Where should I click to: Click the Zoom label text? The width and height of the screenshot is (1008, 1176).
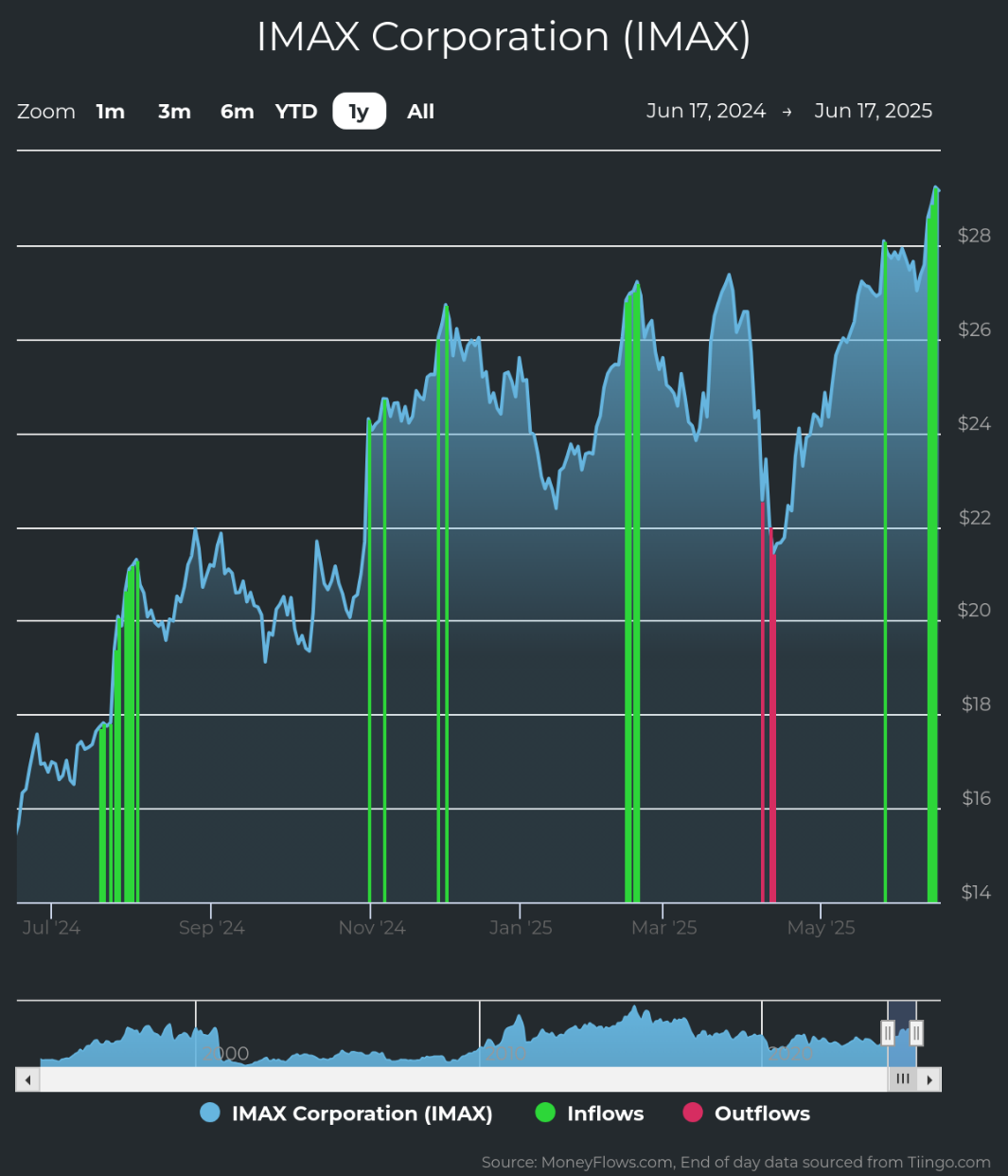[x=46, y=112]
